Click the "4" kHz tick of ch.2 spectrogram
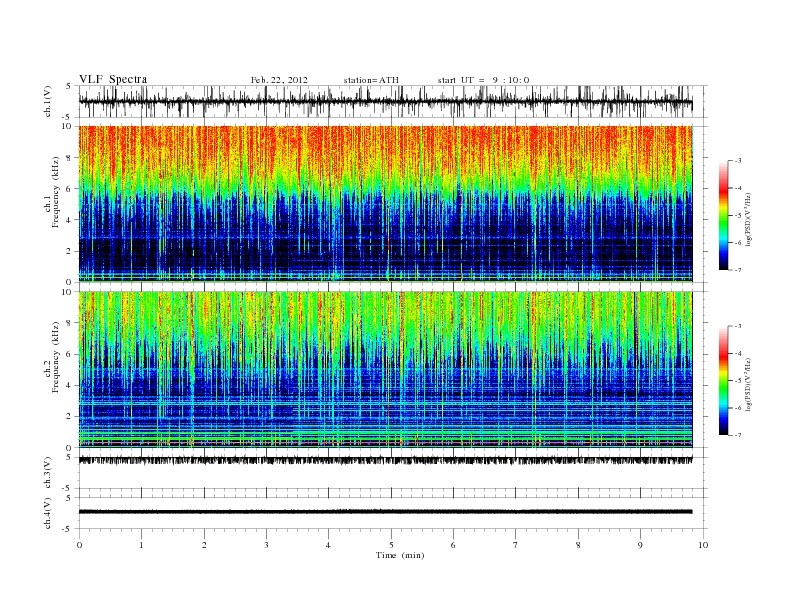This screenshot has height=612, width=792. (x=69, y=386)
